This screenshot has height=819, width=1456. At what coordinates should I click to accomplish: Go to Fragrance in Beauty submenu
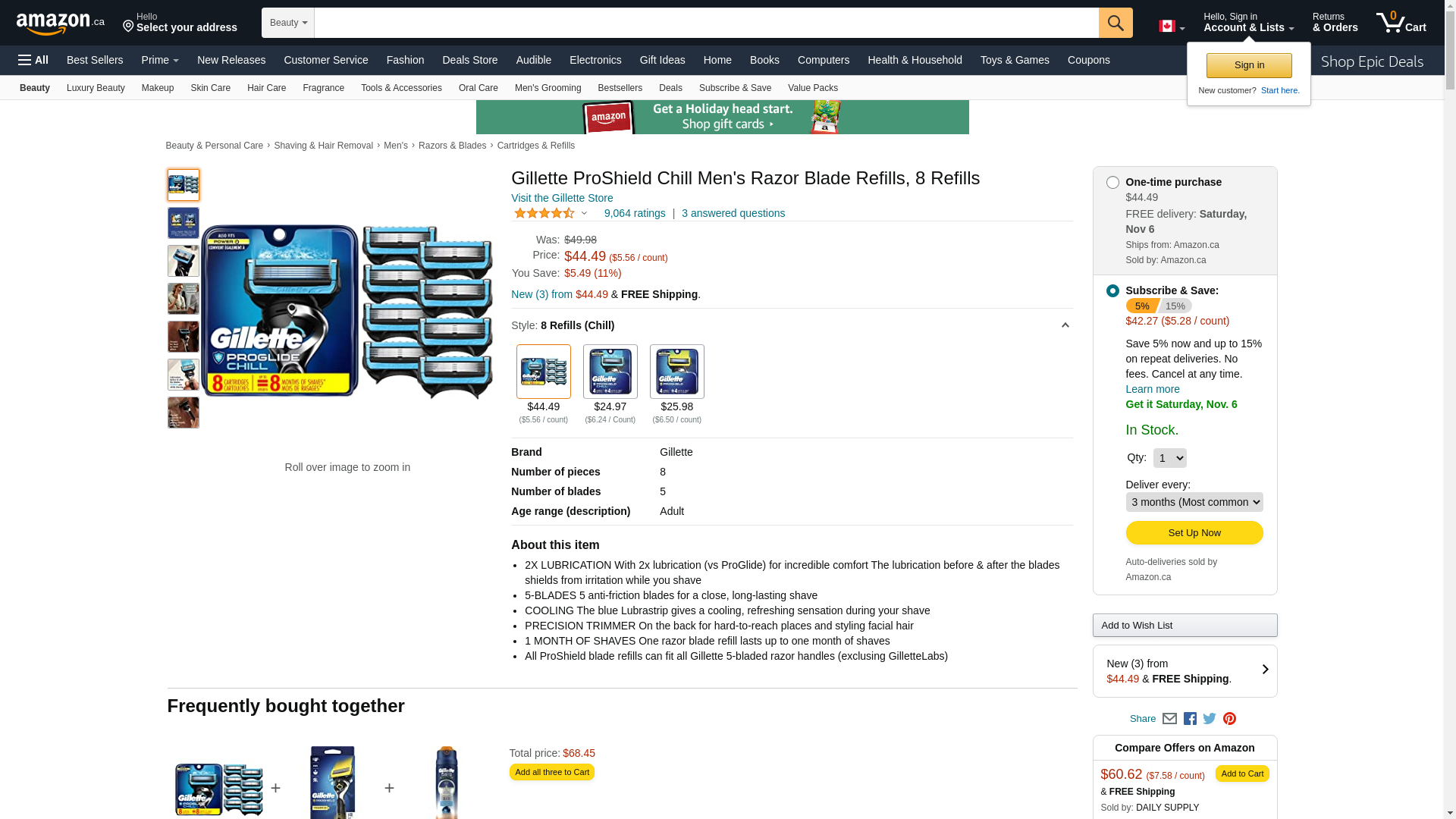pos(323,88)
